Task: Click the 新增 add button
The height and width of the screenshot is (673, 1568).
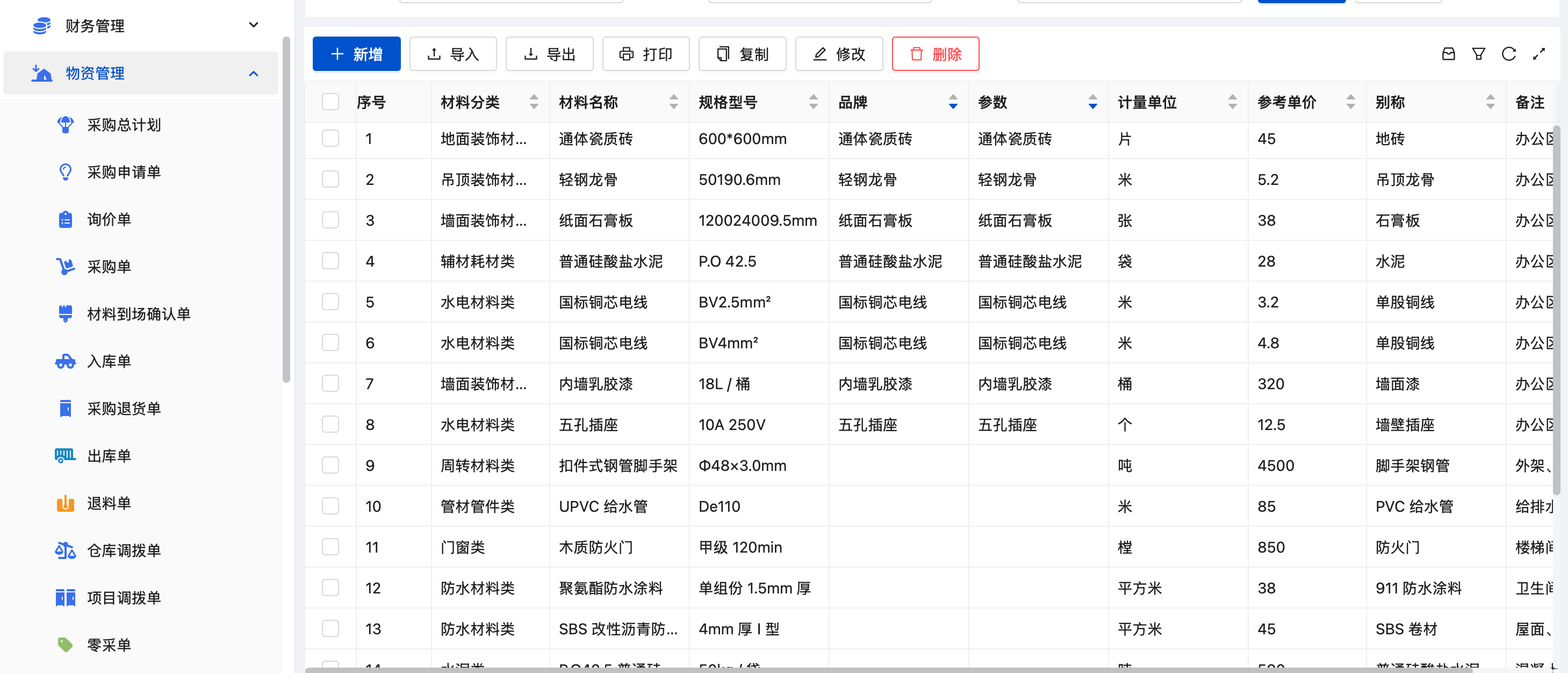Action: pos(357,54)
